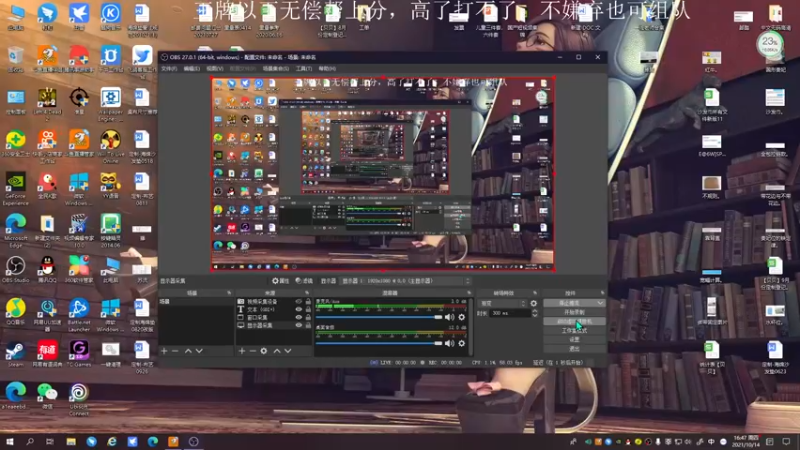Open the Edit menu in OBS
The width and height of the screenshot is (800, 450).
click(191, 68)
